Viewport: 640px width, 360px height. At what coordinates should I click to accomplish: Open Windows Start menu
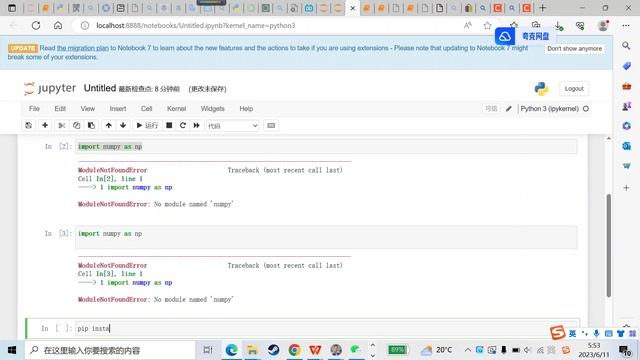(12, 350)
